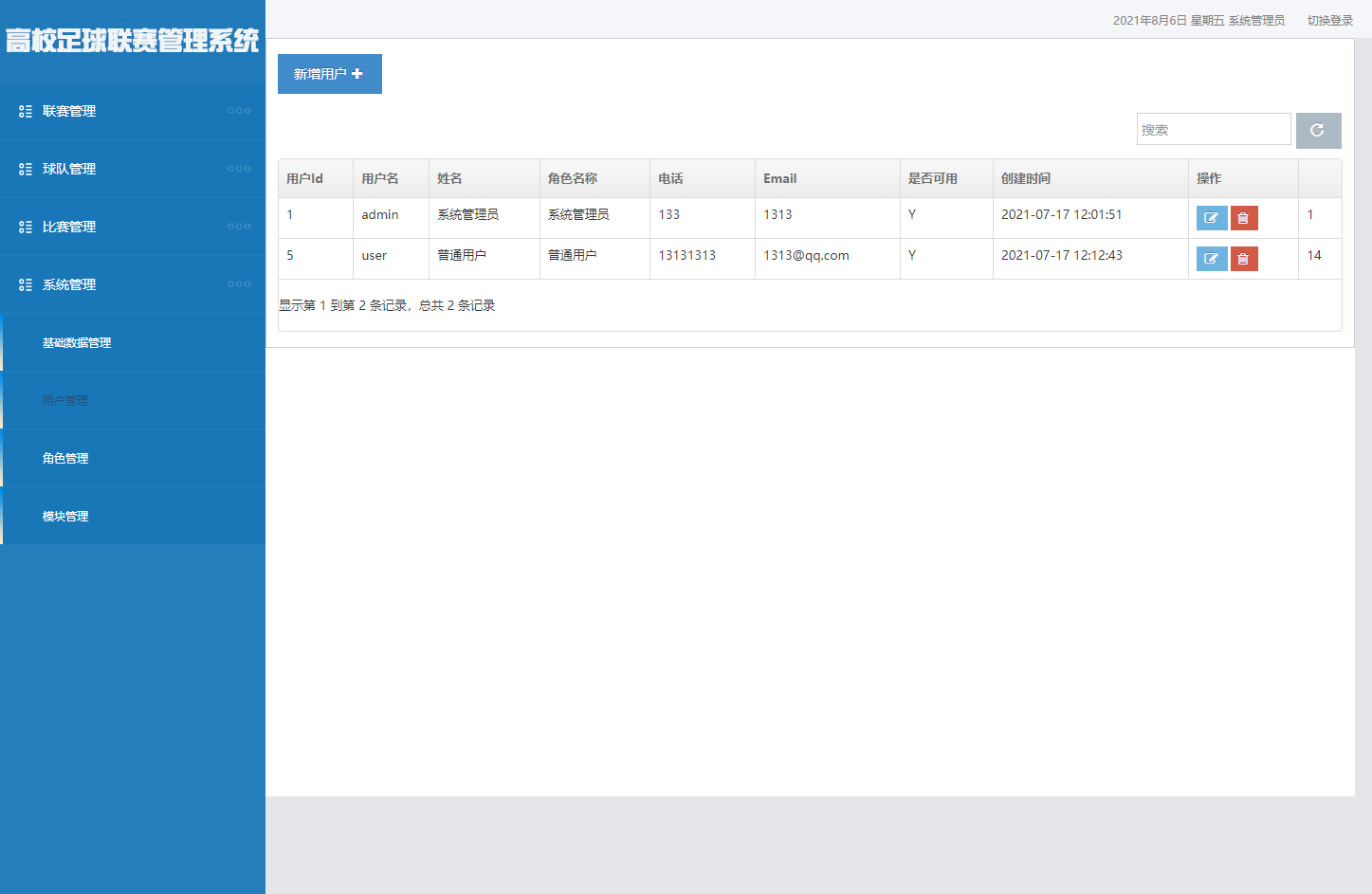
Task: Click the list icon next to 联赛管理
Action: pyautogui.click(x=26, y=112)
